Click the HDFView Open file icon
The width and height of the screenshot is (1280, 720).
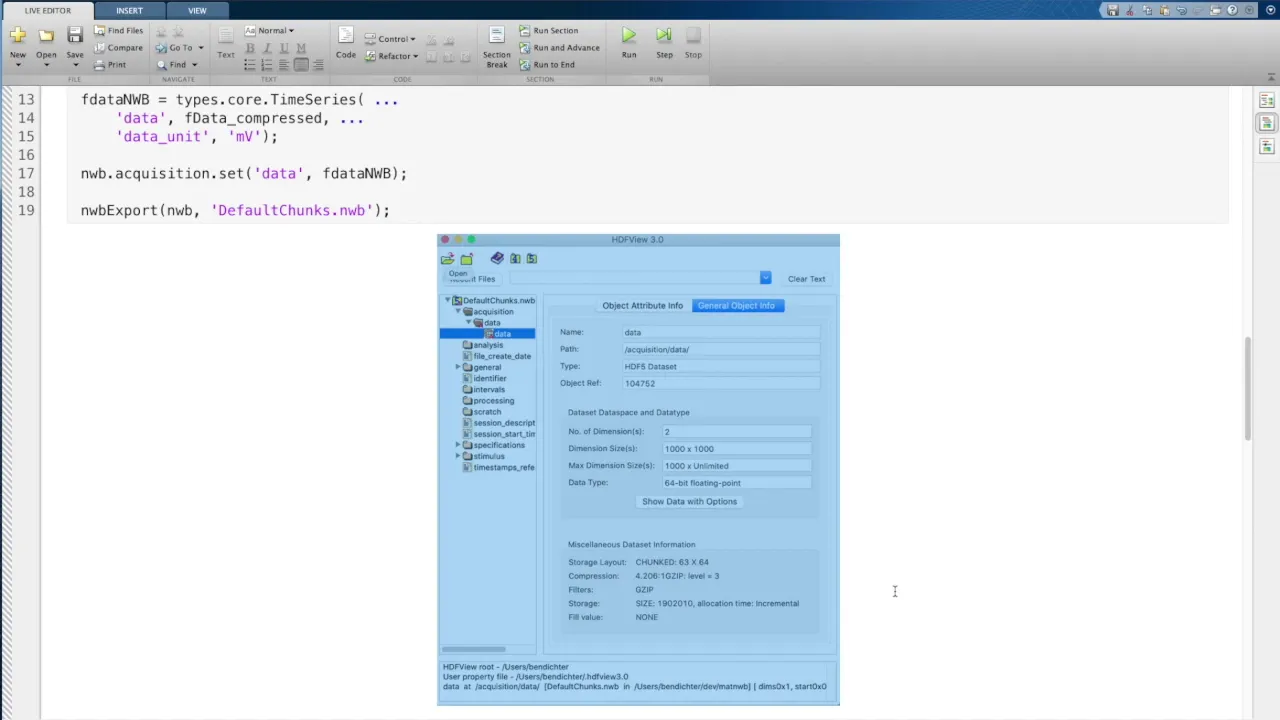tap(448, 259)
